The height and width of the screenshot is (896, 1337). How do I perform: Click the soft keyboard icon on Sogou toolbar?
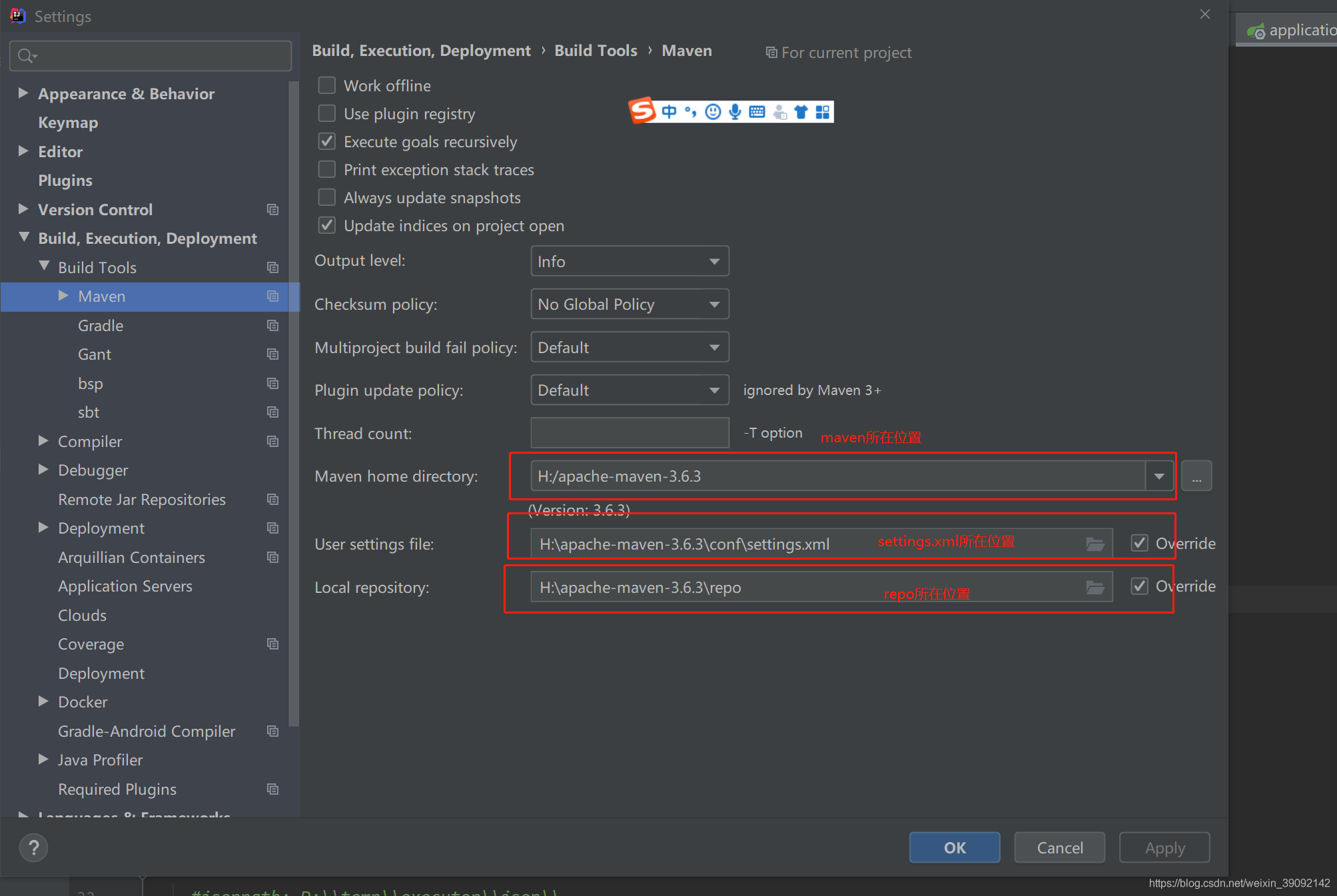(x=757, y=111)
